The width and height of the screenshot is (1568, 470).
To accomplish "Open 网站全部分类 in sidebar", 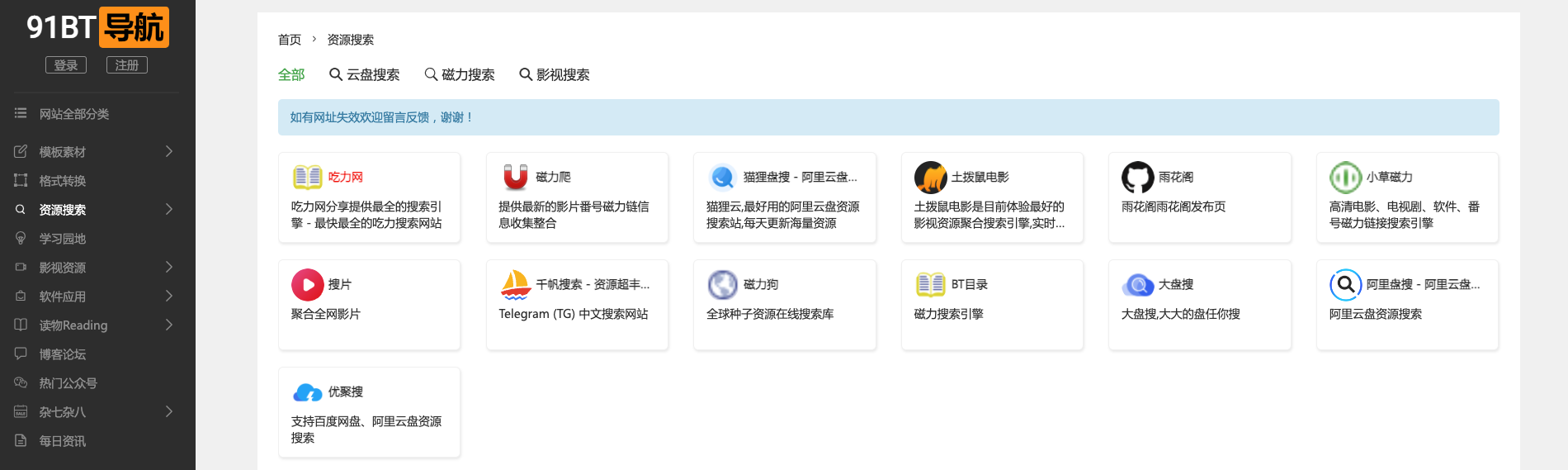I will coord(74,114).
